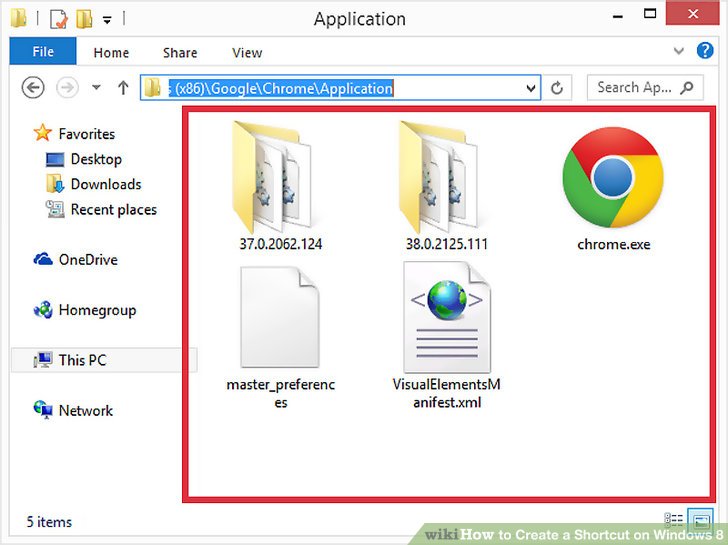Select Favorites in navigation pane
This screenshot has height=545, width=728.
(x=74, y=134)
